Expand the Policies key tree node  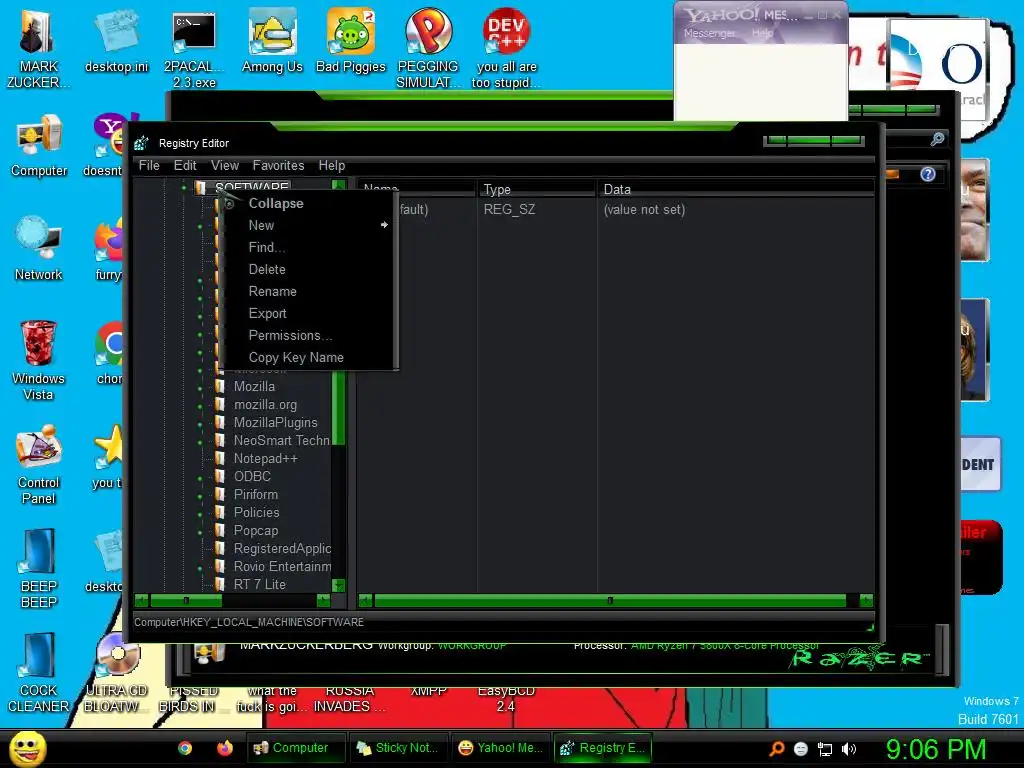pos(200,514)
